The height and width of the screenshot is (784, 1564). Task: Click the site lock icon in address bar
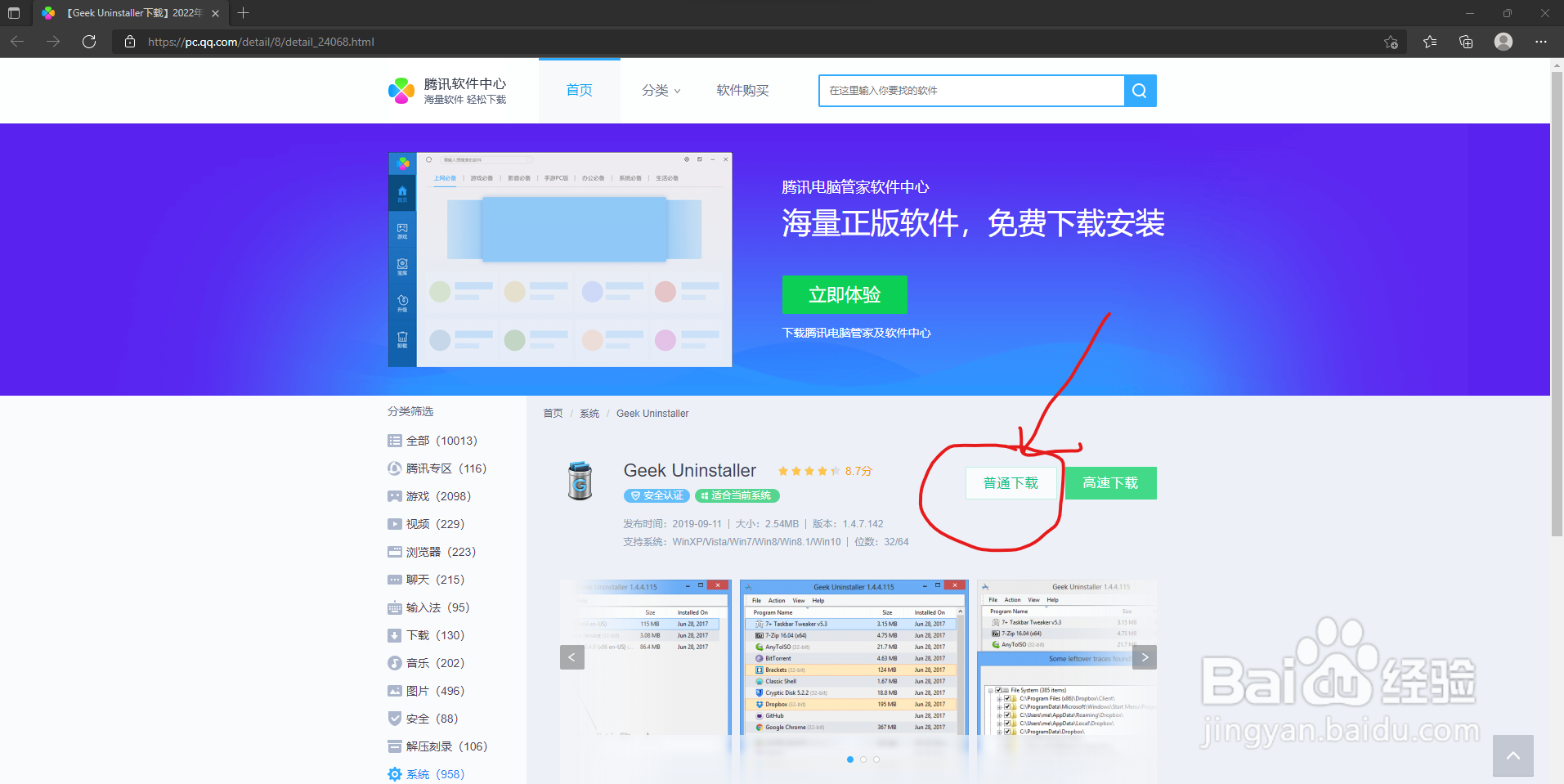coord(130,42)
